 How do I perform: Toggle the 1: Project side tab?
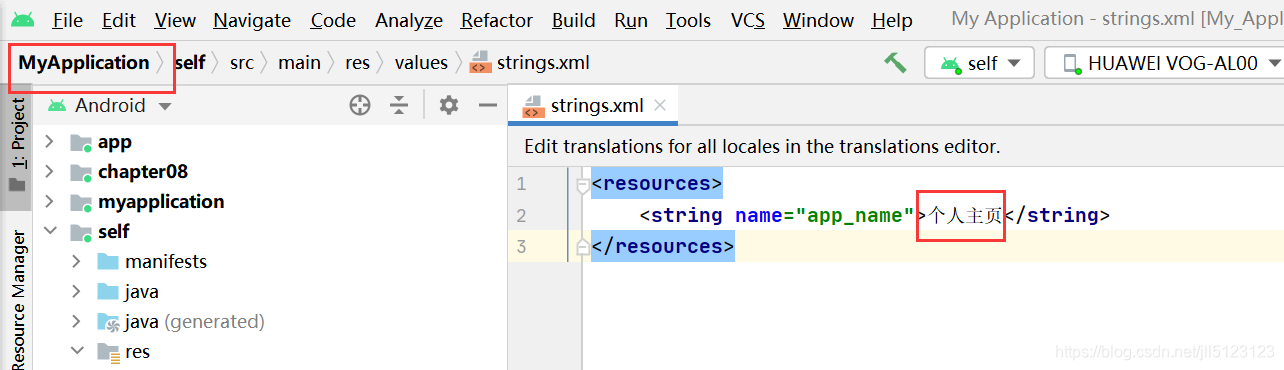[x=17, y=146]
